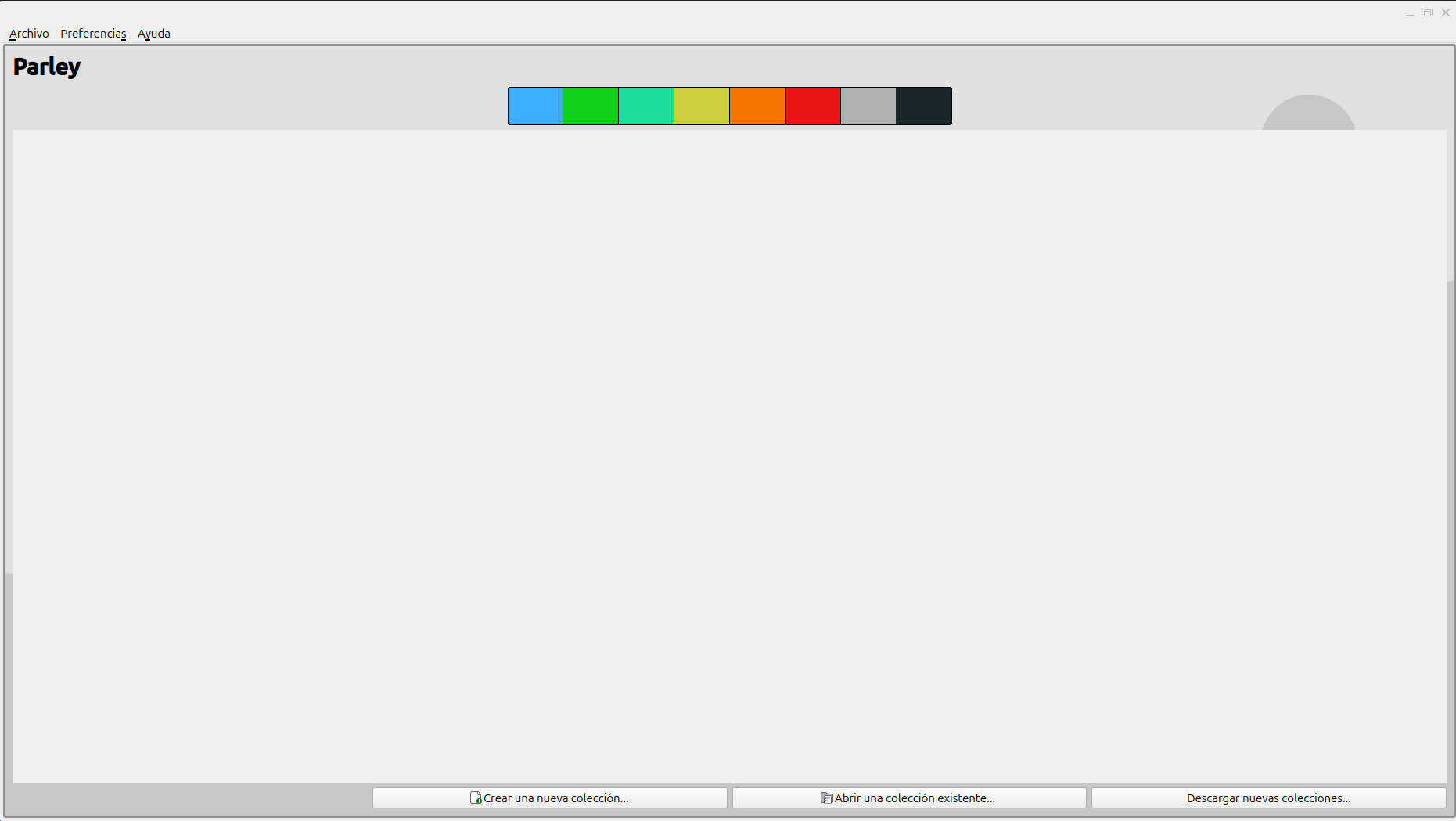Click the Parley title heading
1456x821 pixels.
tap(47, 67)
